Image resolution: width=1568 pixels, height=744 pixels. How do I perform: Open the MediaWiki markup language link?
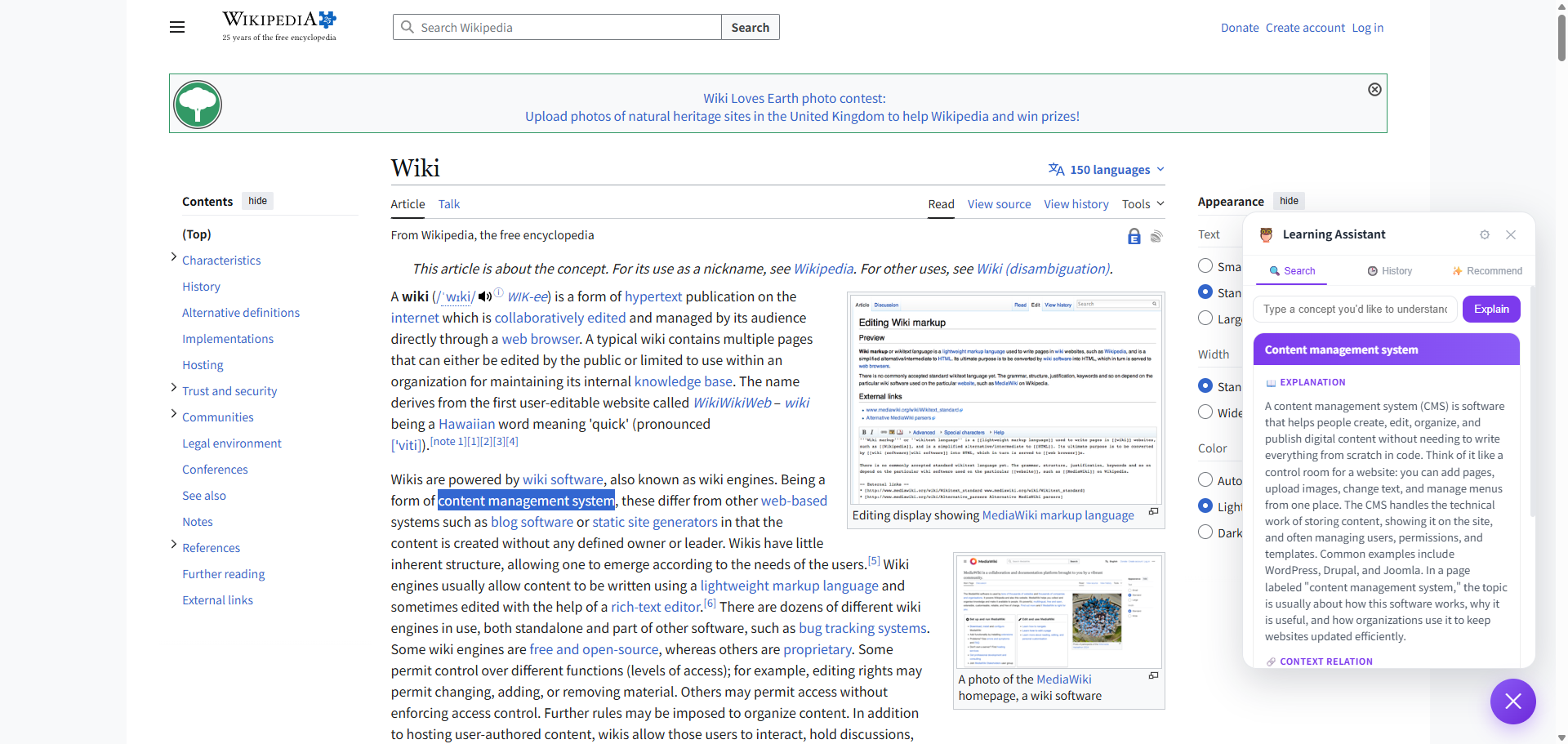[1058, 515]
